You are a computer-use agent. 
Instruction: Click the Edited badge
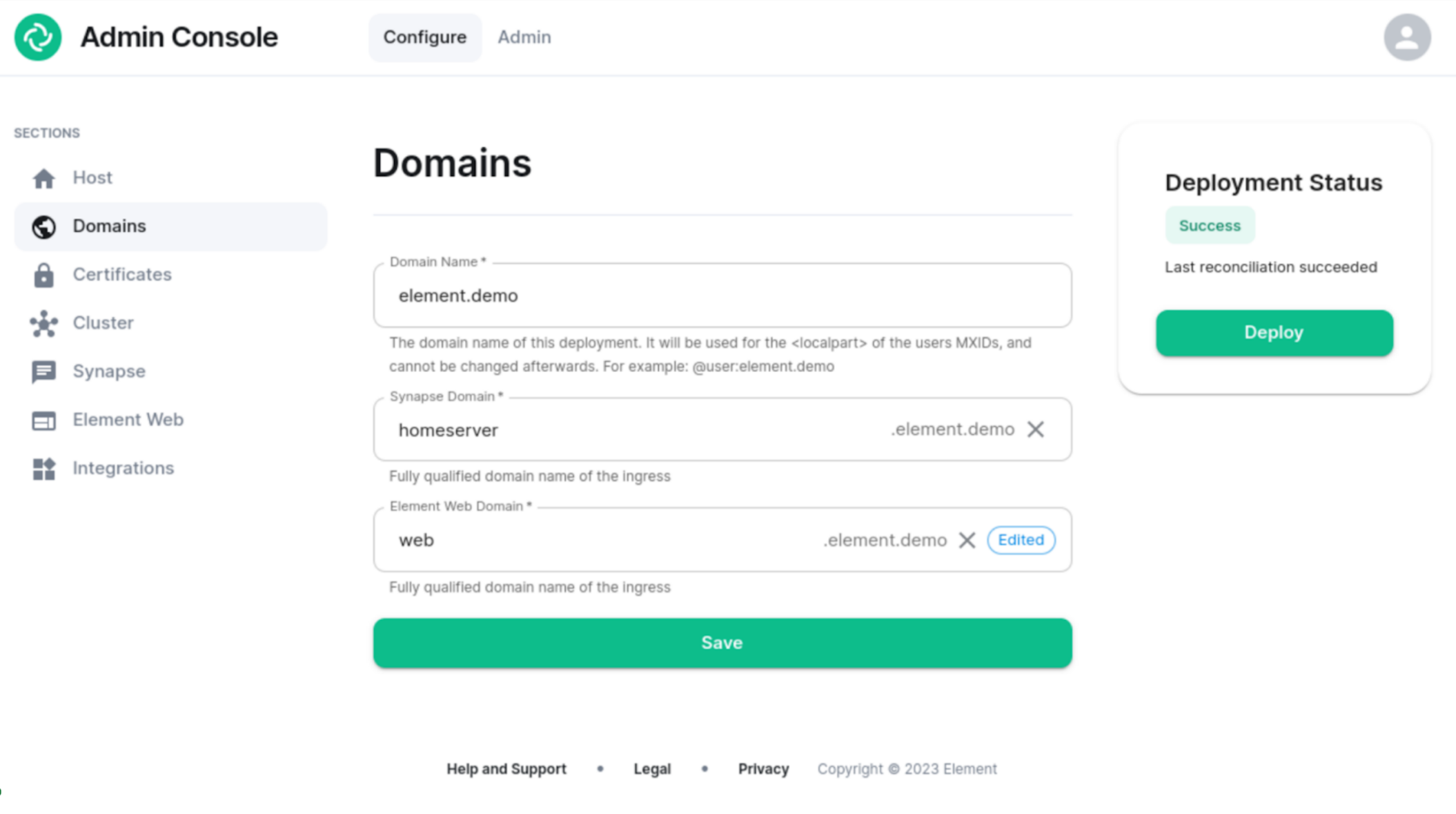[x=1021, y=540]
